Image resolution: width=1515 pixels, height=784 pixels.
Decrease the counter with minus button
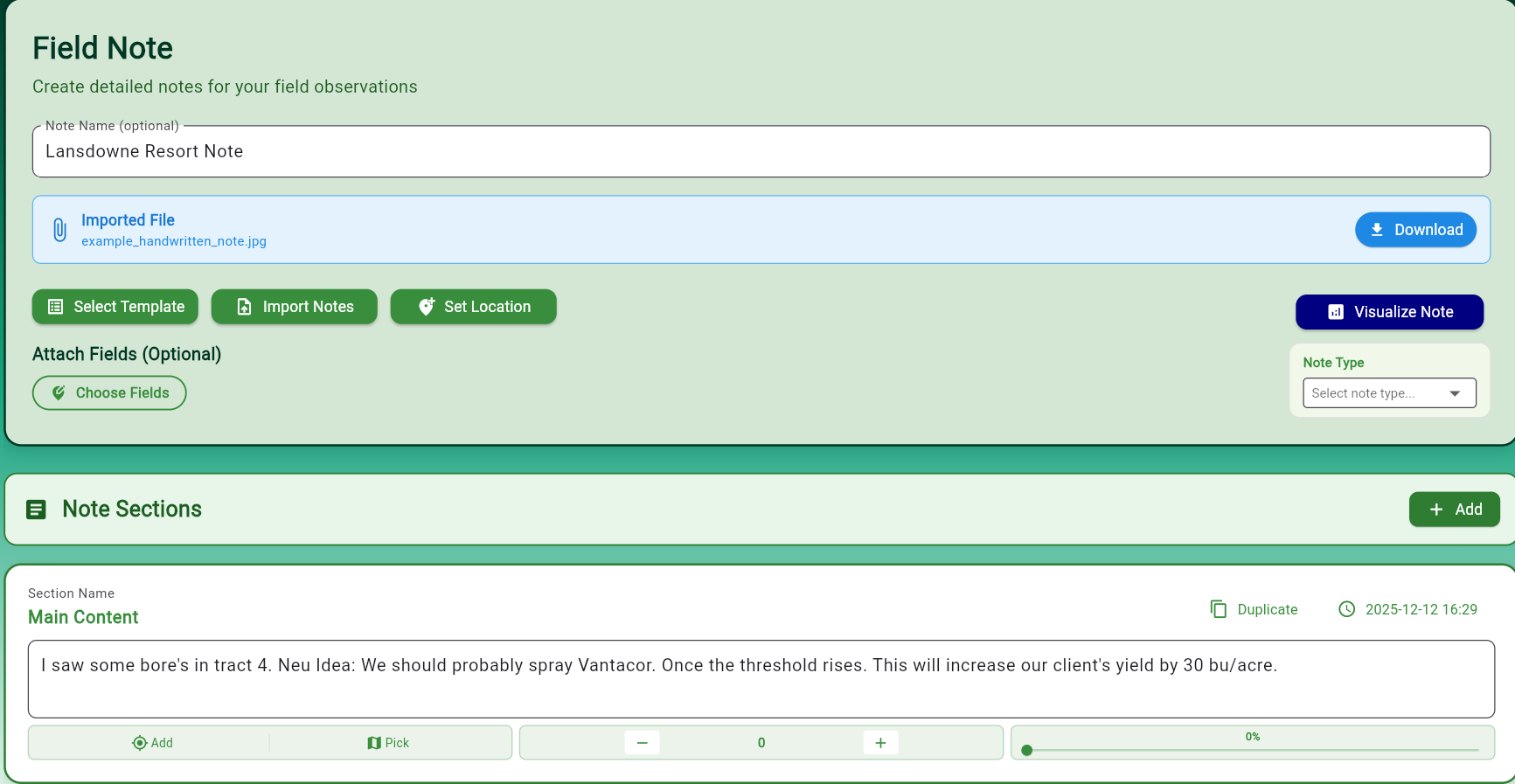tap(642, 743)
